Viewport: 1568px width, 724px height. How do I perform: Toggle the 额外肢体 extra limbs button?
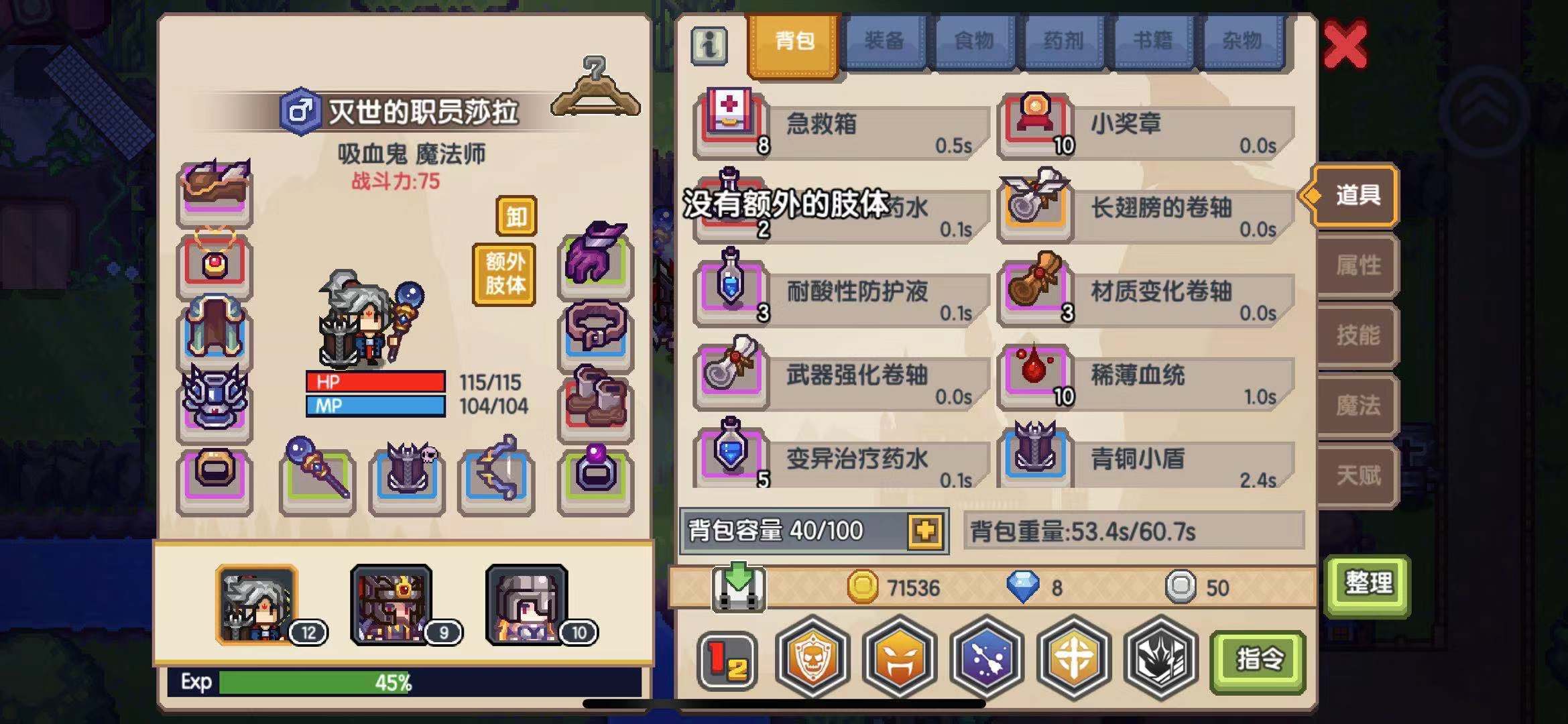tap(504, 274)
